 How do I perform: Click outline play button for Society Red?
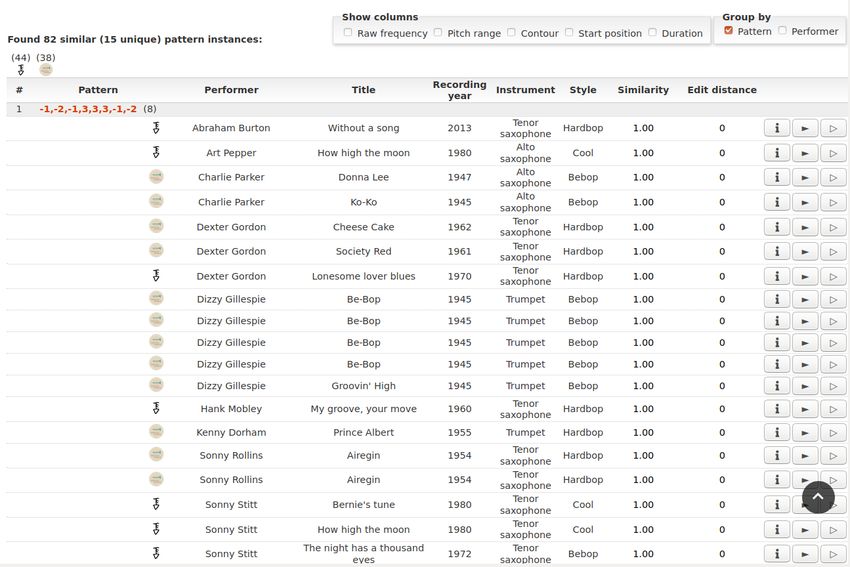coord(833,252)
